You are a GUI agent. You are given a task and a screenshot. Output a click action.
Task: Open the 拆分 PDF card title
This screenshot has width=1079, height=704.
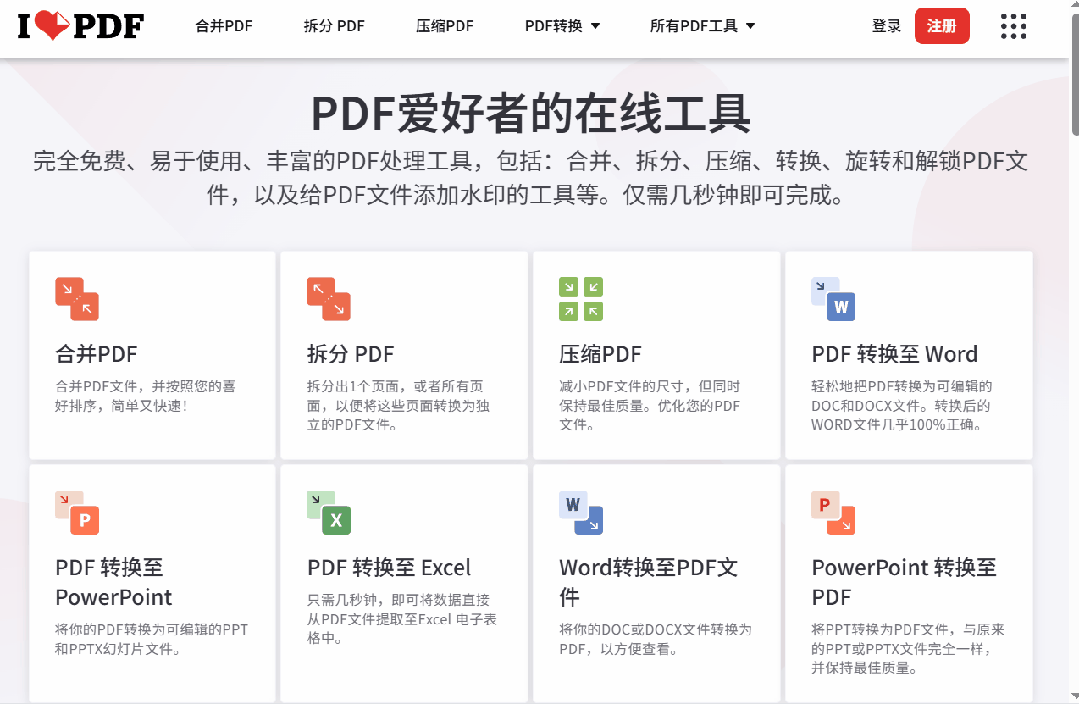coord(350,354)
